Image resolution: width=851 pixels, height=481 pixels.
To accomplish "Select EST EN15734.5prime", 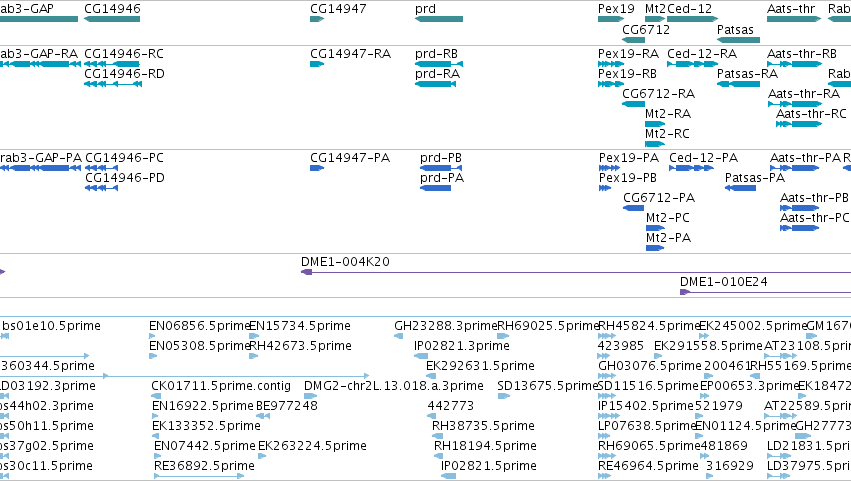I will coord(253,337).
